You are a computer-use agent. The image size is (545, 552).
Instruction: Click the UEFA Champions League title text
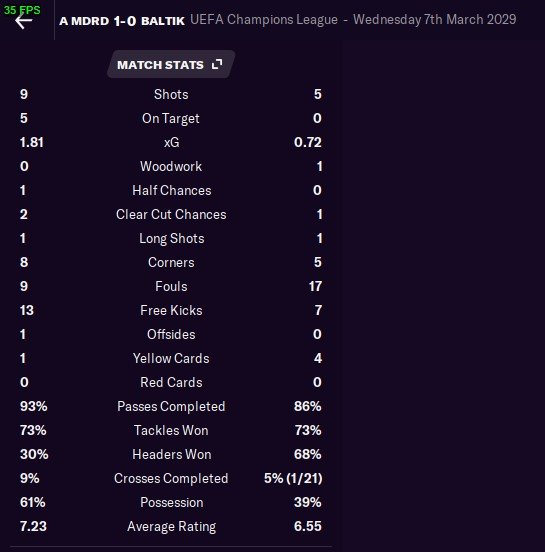tap(264, 20)
